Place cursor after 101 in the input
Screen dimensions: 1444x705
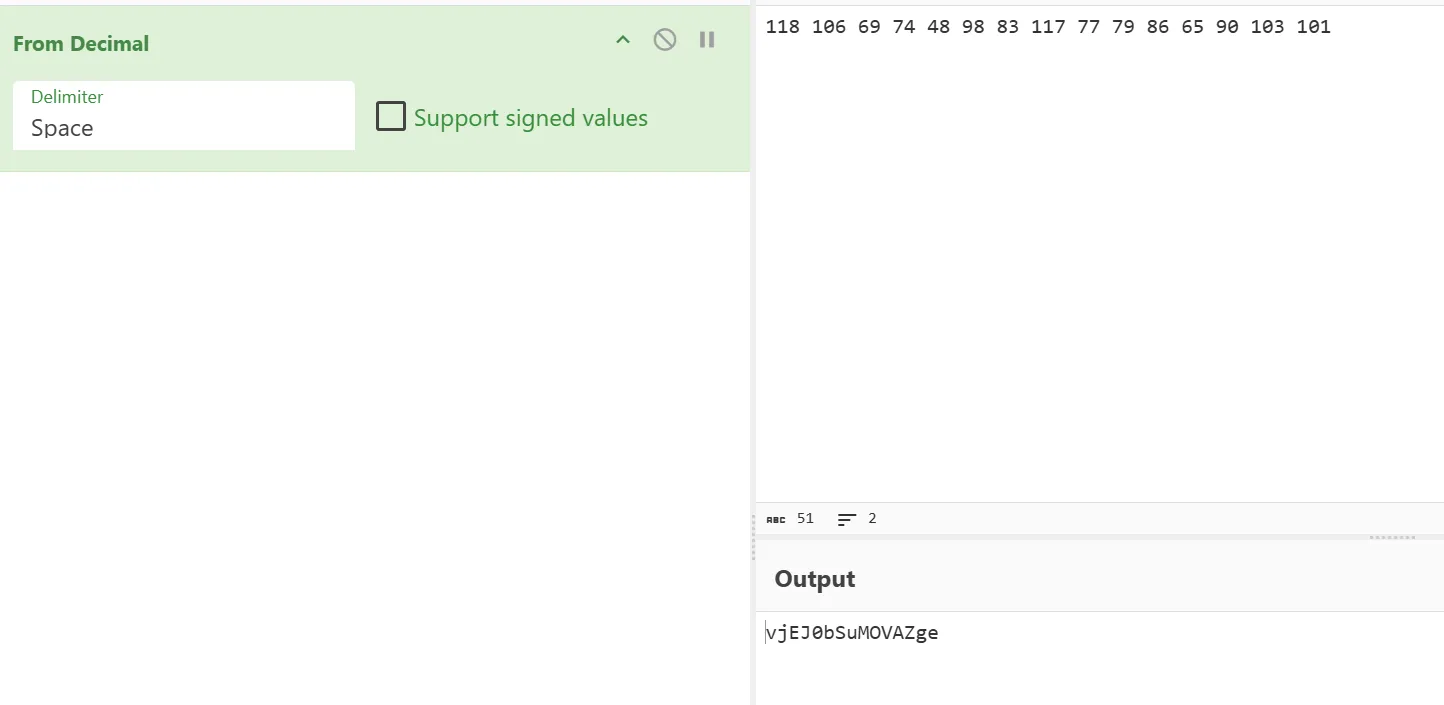point(1332,27)
